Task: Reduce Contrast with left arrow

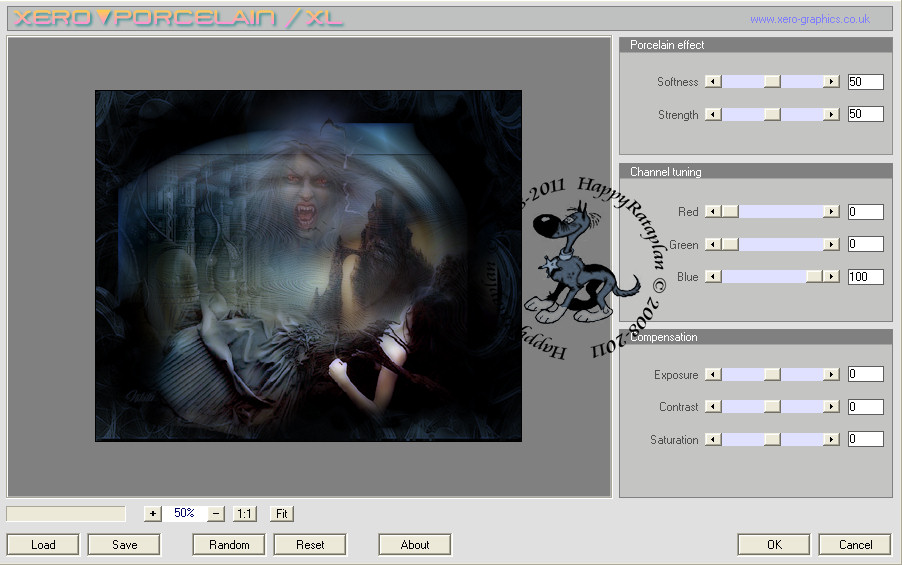Action: 713,407
